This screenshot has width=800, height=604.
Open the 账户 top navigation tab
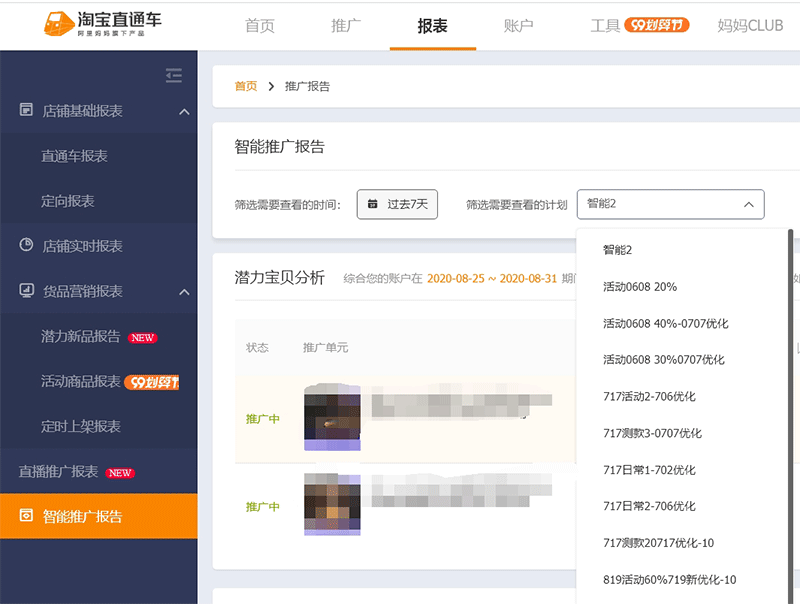518,25
